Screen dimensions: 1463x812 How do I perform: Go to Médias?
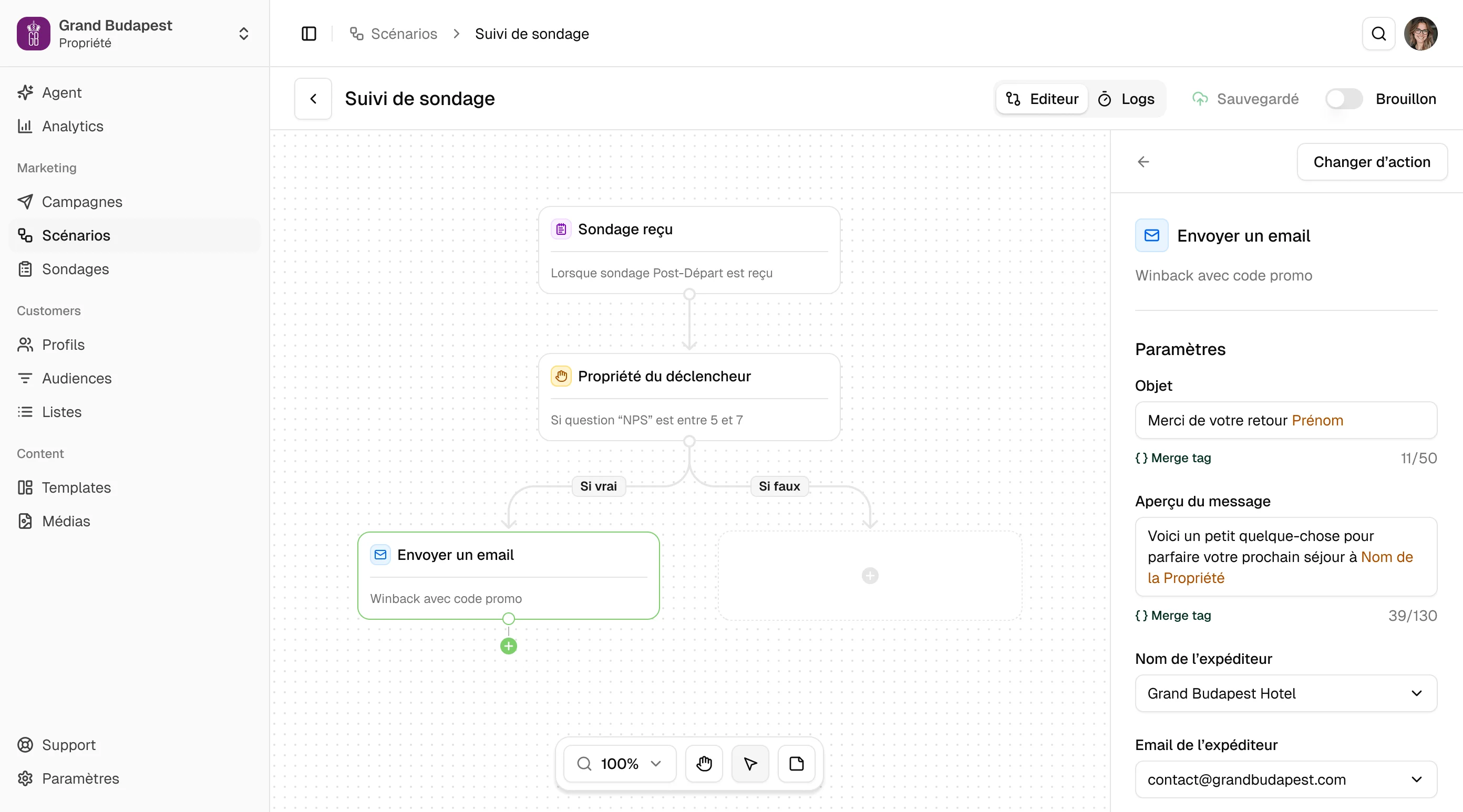(x=134, y=520)
